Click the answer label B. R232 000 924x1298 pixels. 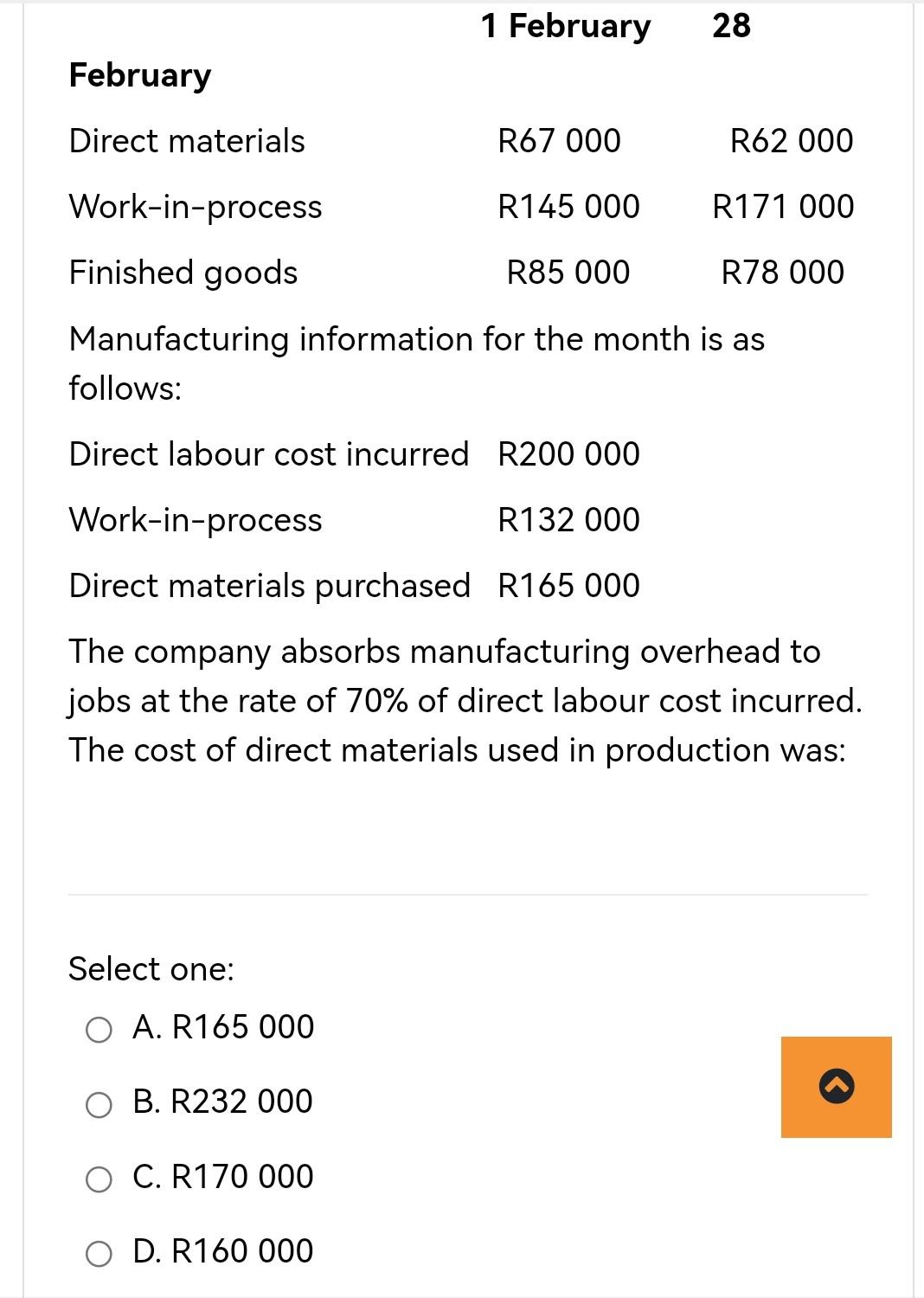[222, 1102]
